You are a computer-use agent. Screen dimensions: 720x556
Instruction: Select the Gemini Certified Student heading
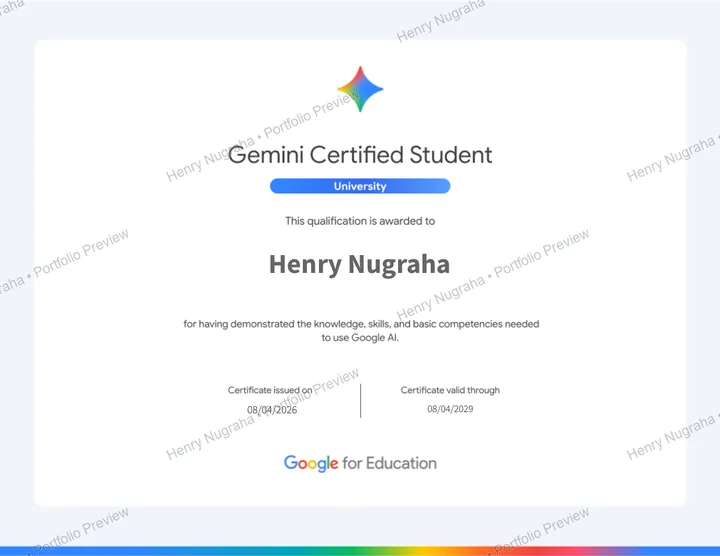point(360,155)
